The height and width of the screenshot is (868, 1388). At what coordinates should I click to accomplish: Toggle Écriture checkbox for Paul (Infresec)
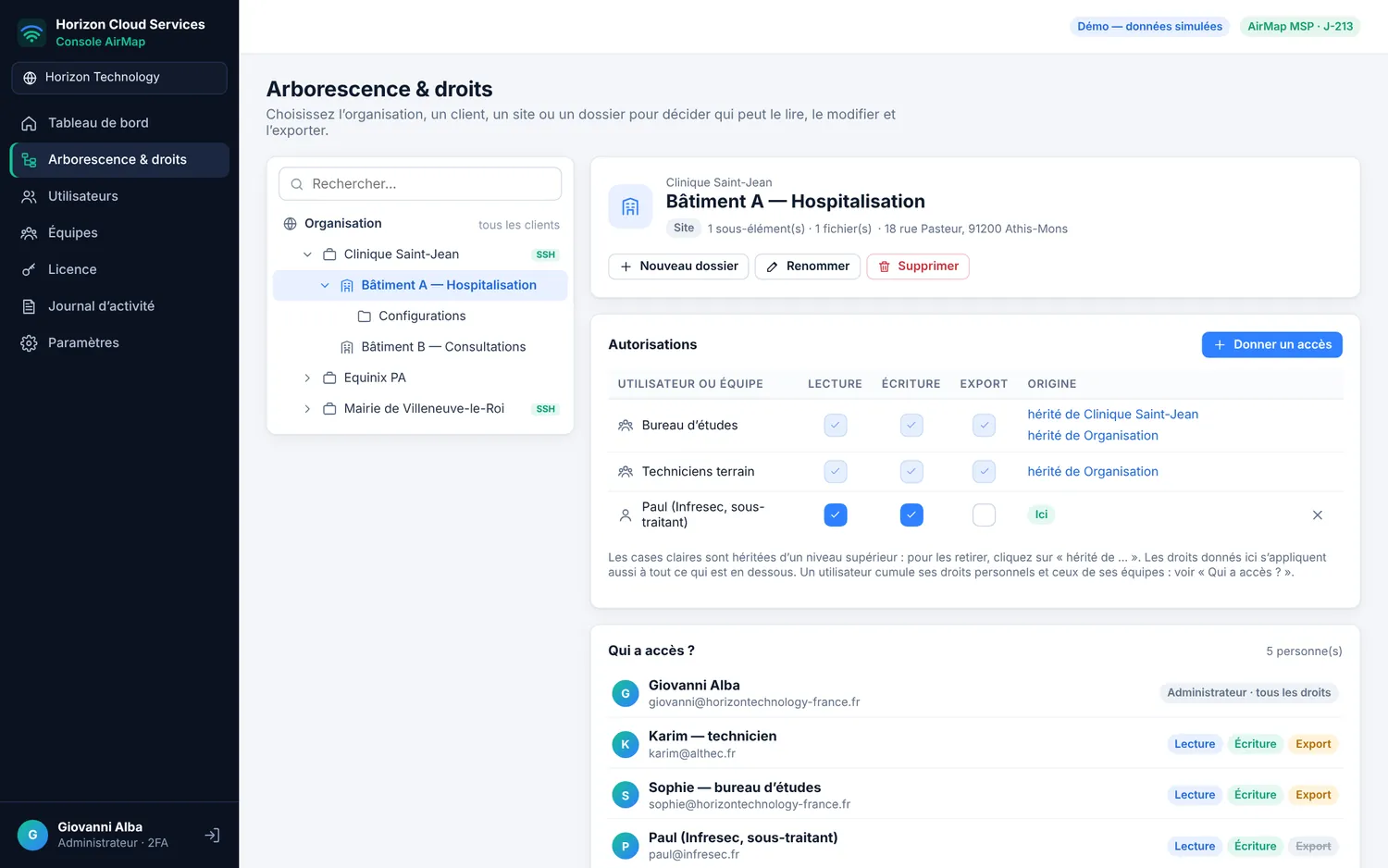tap(911, 515)
